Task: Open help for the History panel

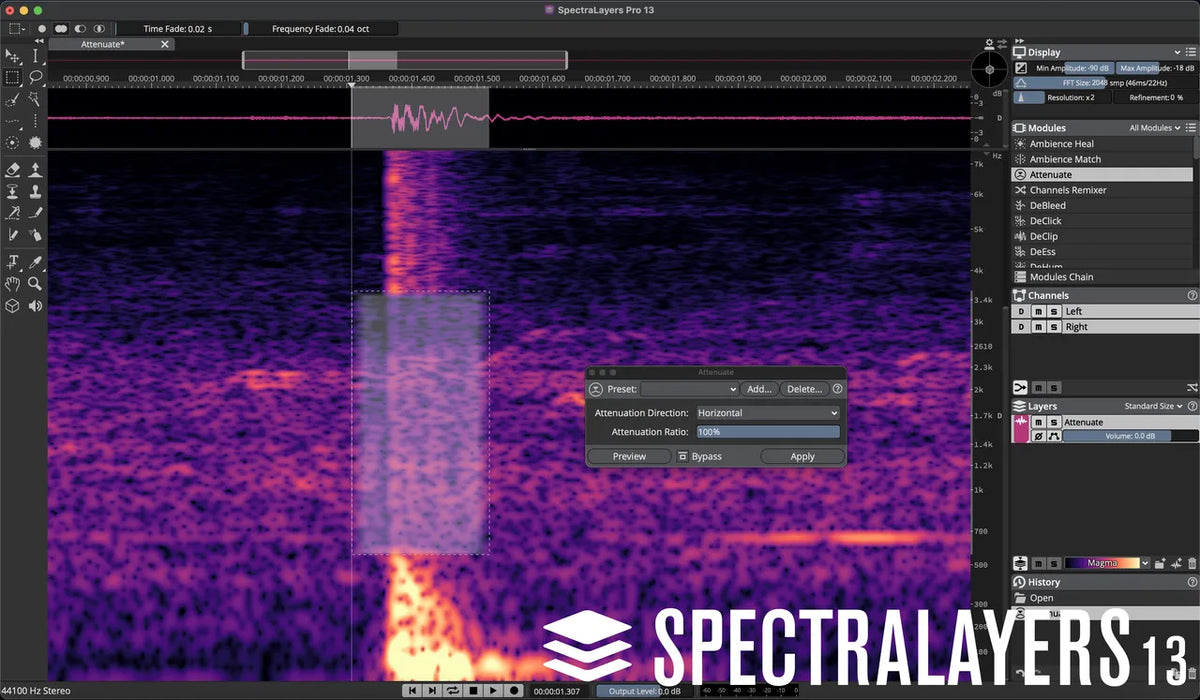Action: (x=1192, y=582)
